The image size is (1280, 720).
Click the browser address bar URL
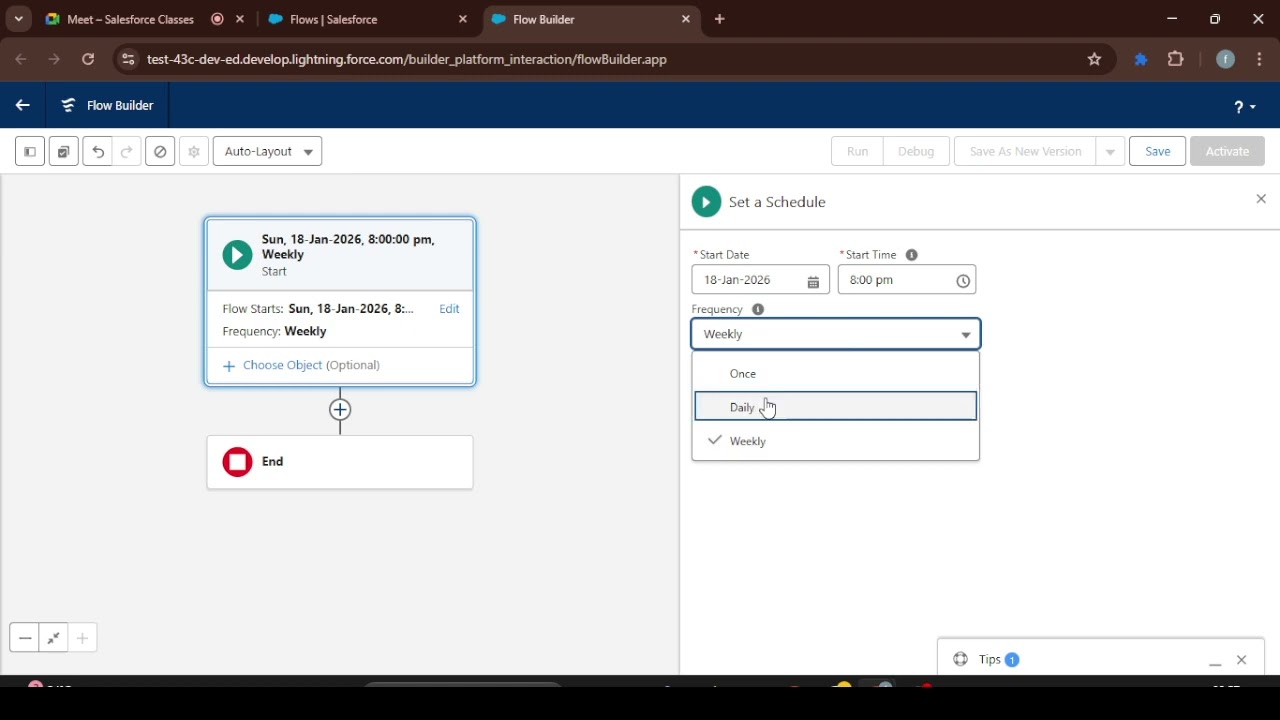click(407, 60)
